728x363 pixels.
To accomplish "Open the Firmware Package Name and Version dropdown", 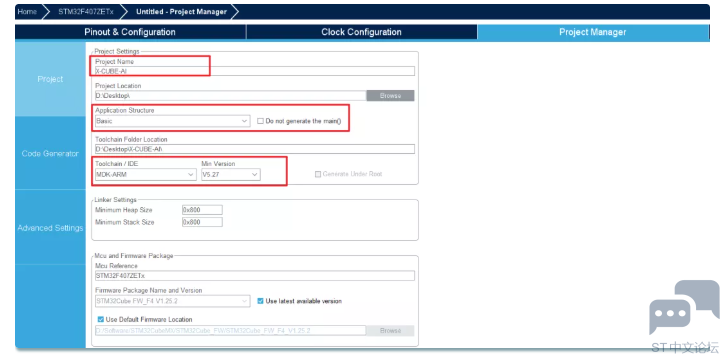I will [172, 301].
